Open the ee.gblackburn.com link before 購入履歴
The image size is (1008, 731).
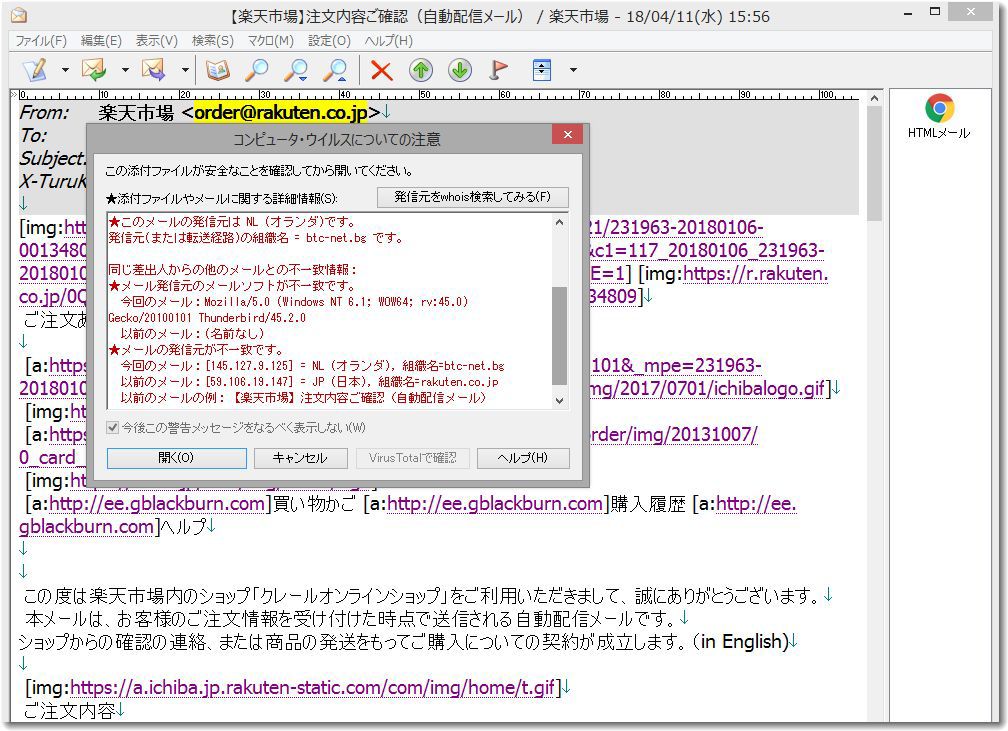[x=495, y=503]
